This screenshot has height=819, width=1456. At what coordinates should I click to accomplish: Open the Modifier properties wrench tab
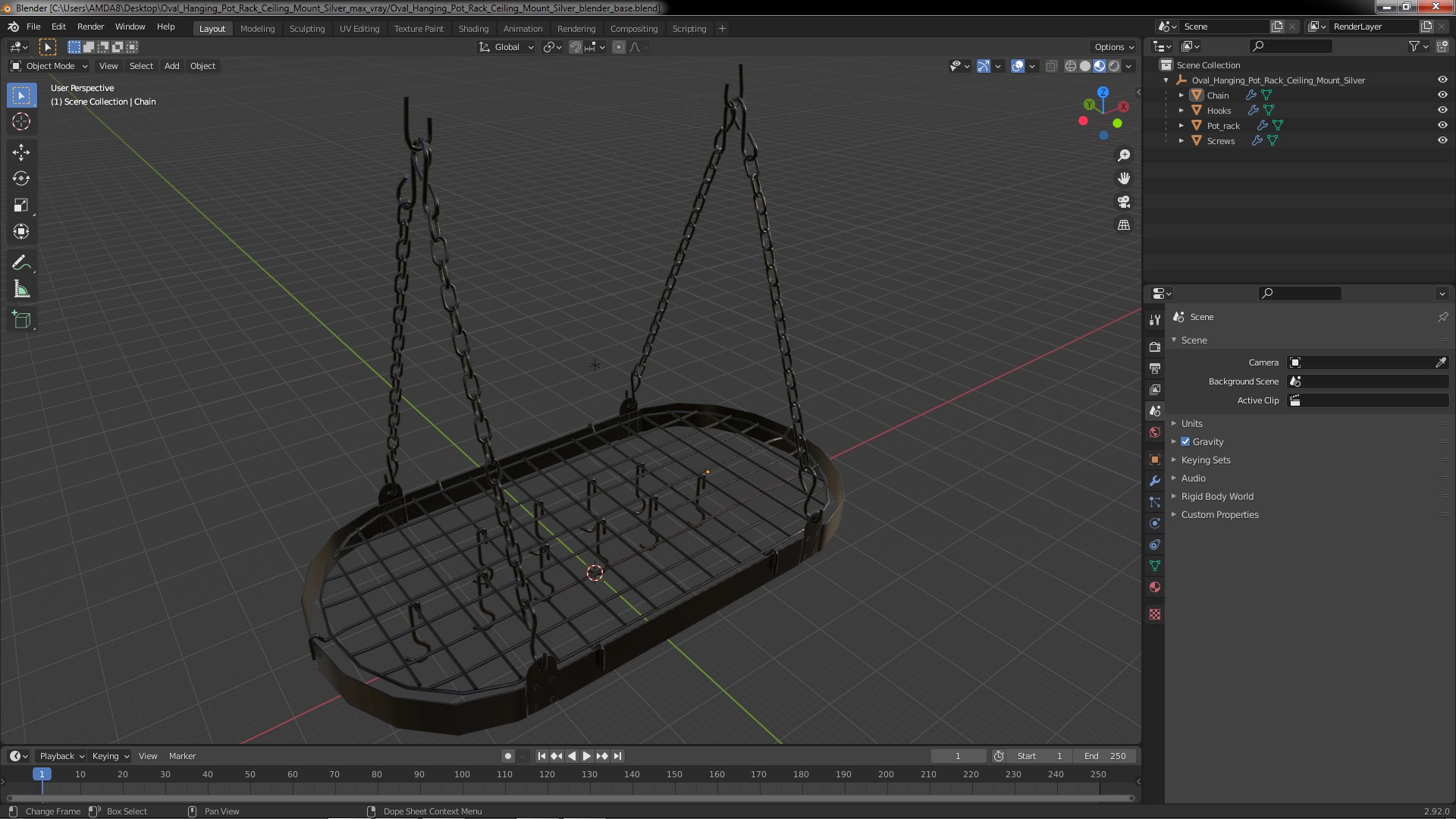click(x=1155, y=481)
